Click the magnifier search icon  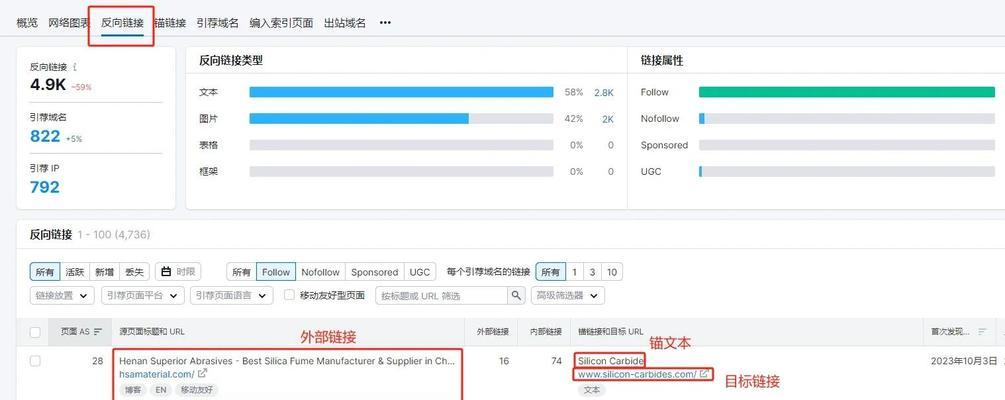tap(516, 296)
